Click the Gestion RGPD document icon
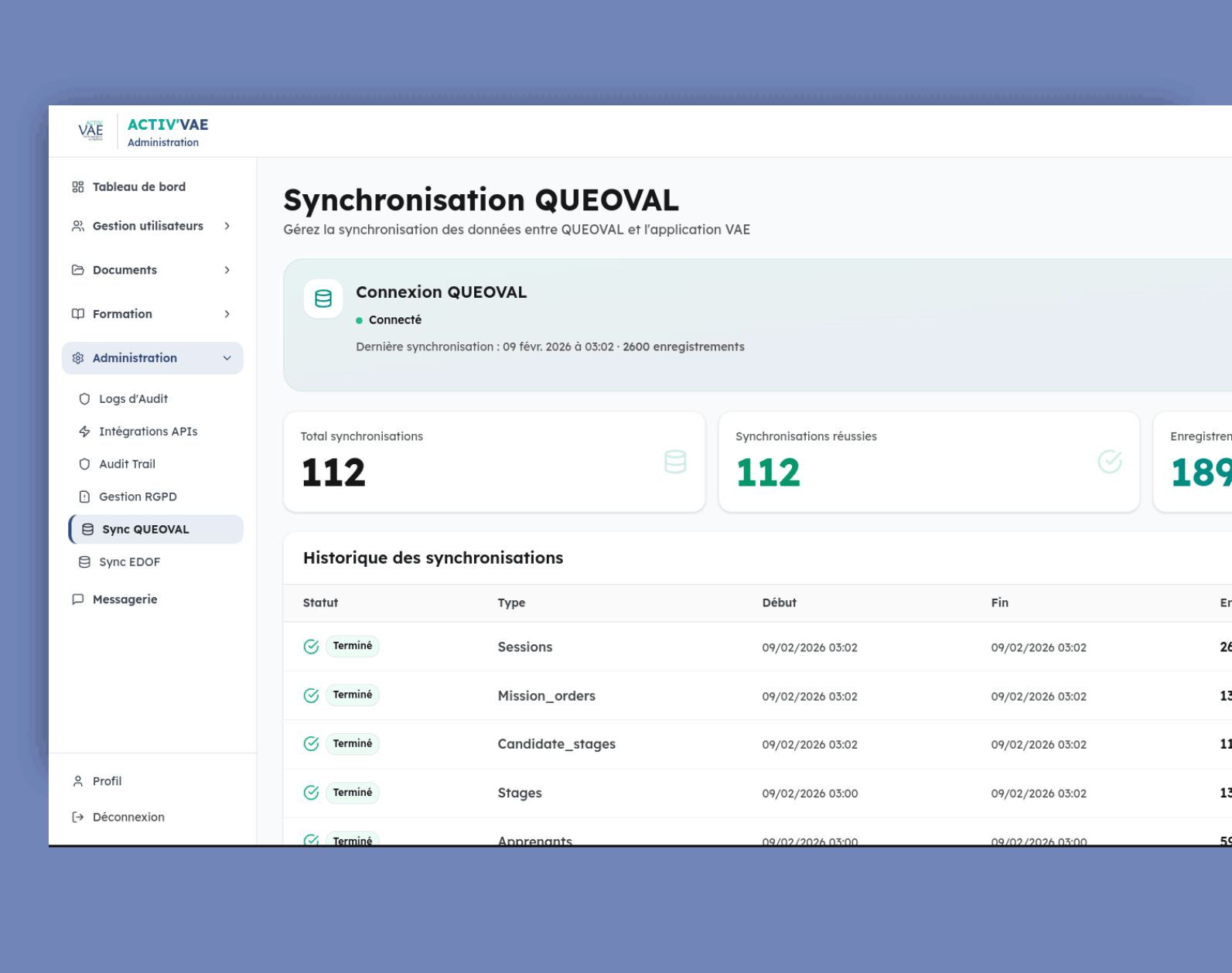1232x973 pixels. 84,497
